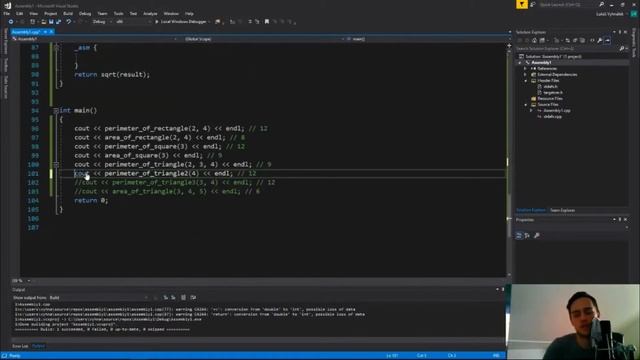Toggle Solution Explorer Preview Selected Items icon

point(607,40)
